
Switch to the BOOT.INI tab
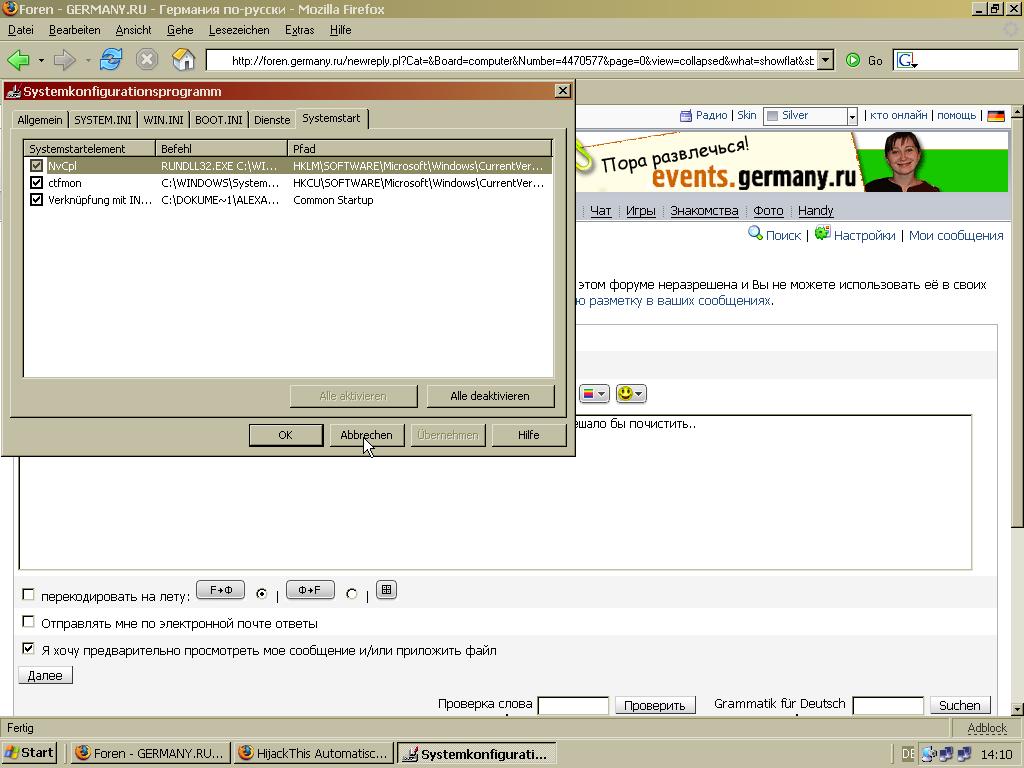(219, 120)
